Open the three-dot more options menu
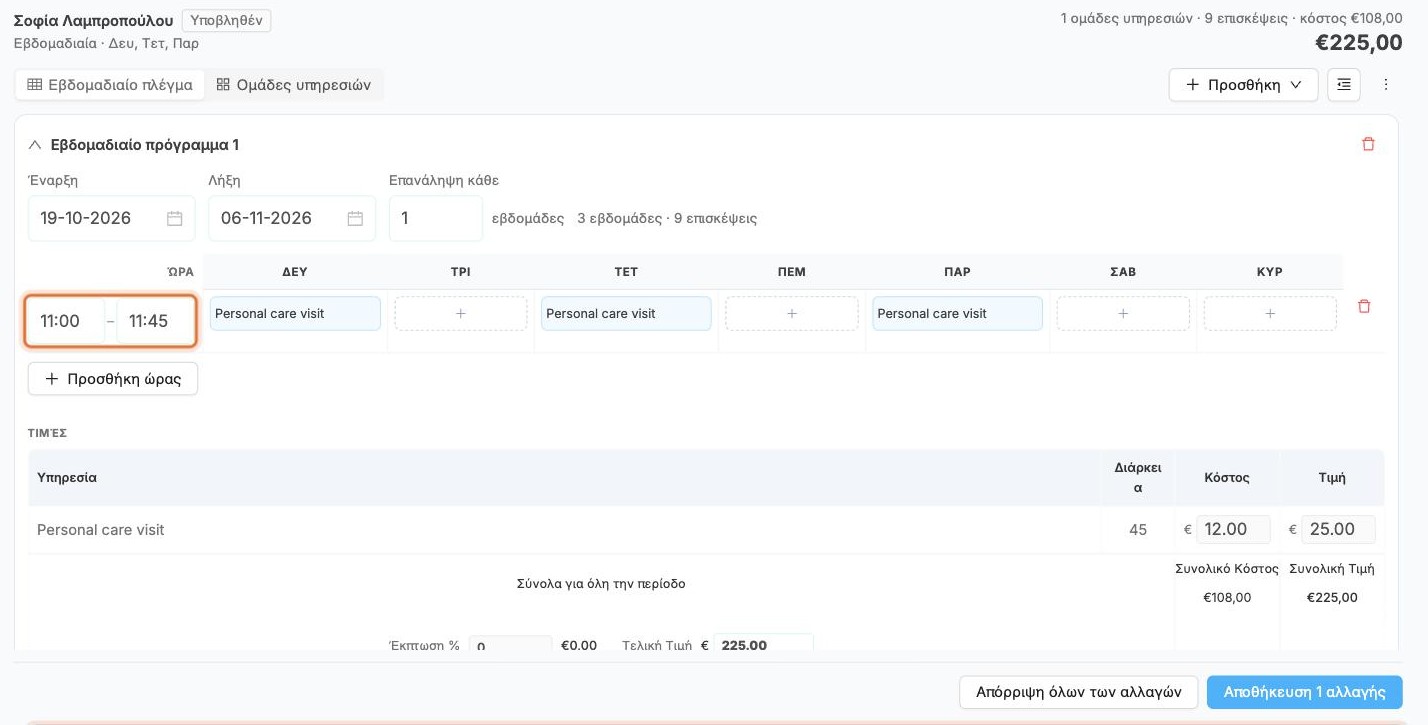The width and height of the screenshot is (1428, 725). (x=1386, y=85)
